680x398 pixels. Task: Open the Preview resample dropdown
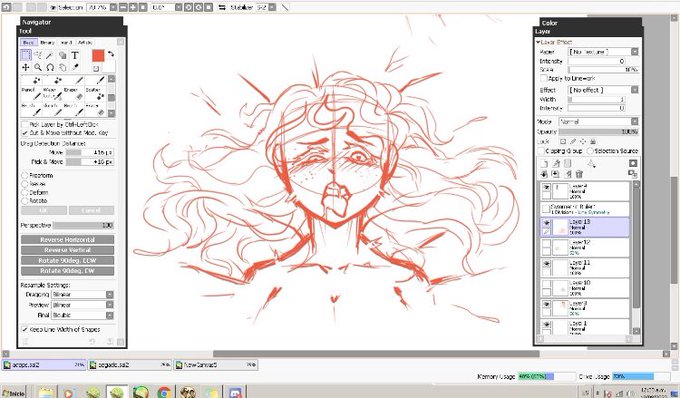click(110, 305)
